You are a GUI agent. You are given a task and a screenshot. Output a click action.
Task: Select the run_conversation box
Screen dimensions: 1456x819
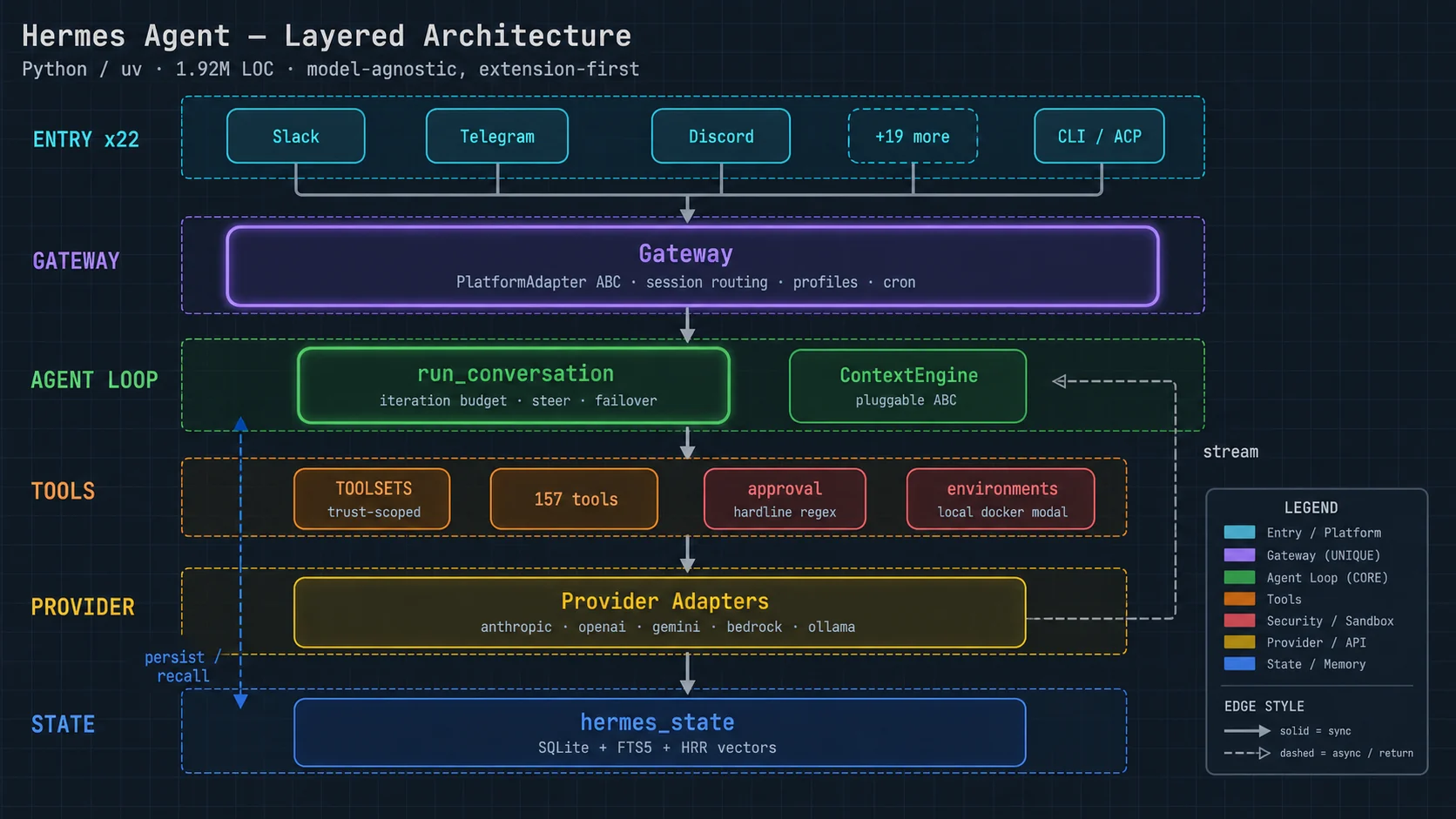pos(514,386)
